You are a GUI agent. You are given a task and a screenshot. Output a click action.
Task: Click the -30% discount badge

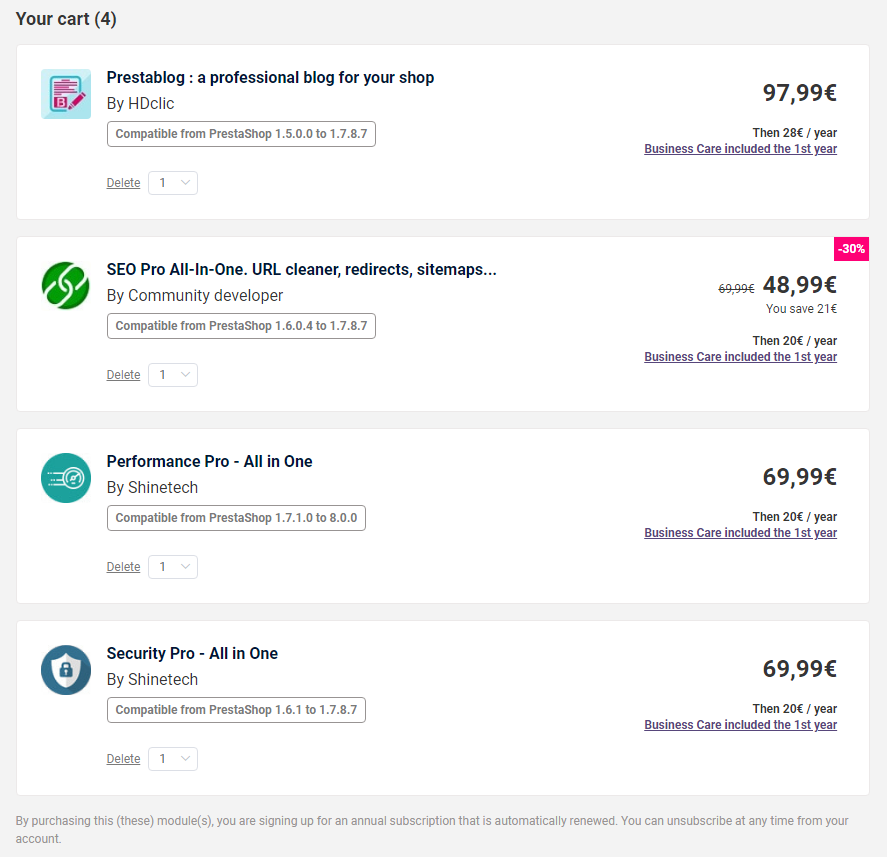tap(851, 249)
